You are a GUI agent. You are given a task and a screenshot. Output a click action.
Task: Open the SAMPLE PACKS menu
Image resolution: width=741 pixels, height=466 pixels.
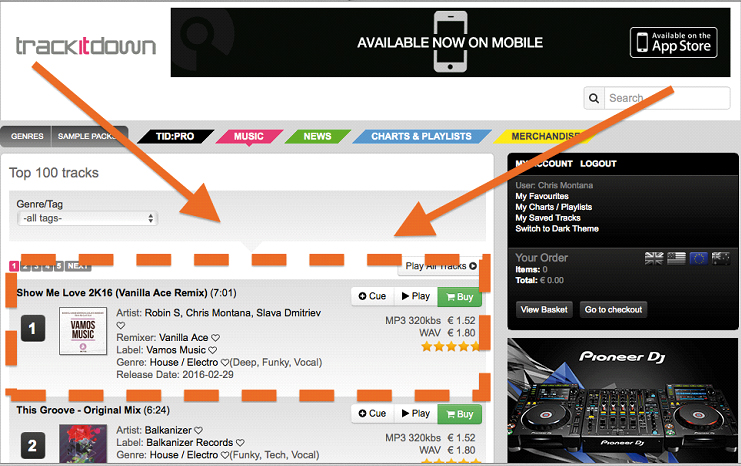(88, 137)
